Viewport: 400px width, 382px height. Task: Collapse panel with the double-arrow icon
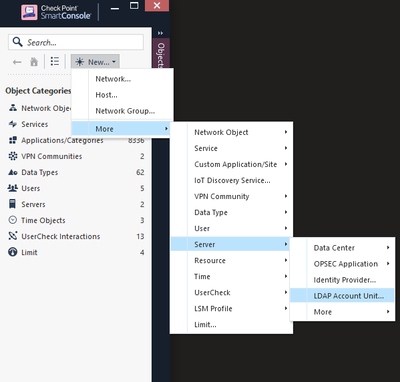[160, 33]
